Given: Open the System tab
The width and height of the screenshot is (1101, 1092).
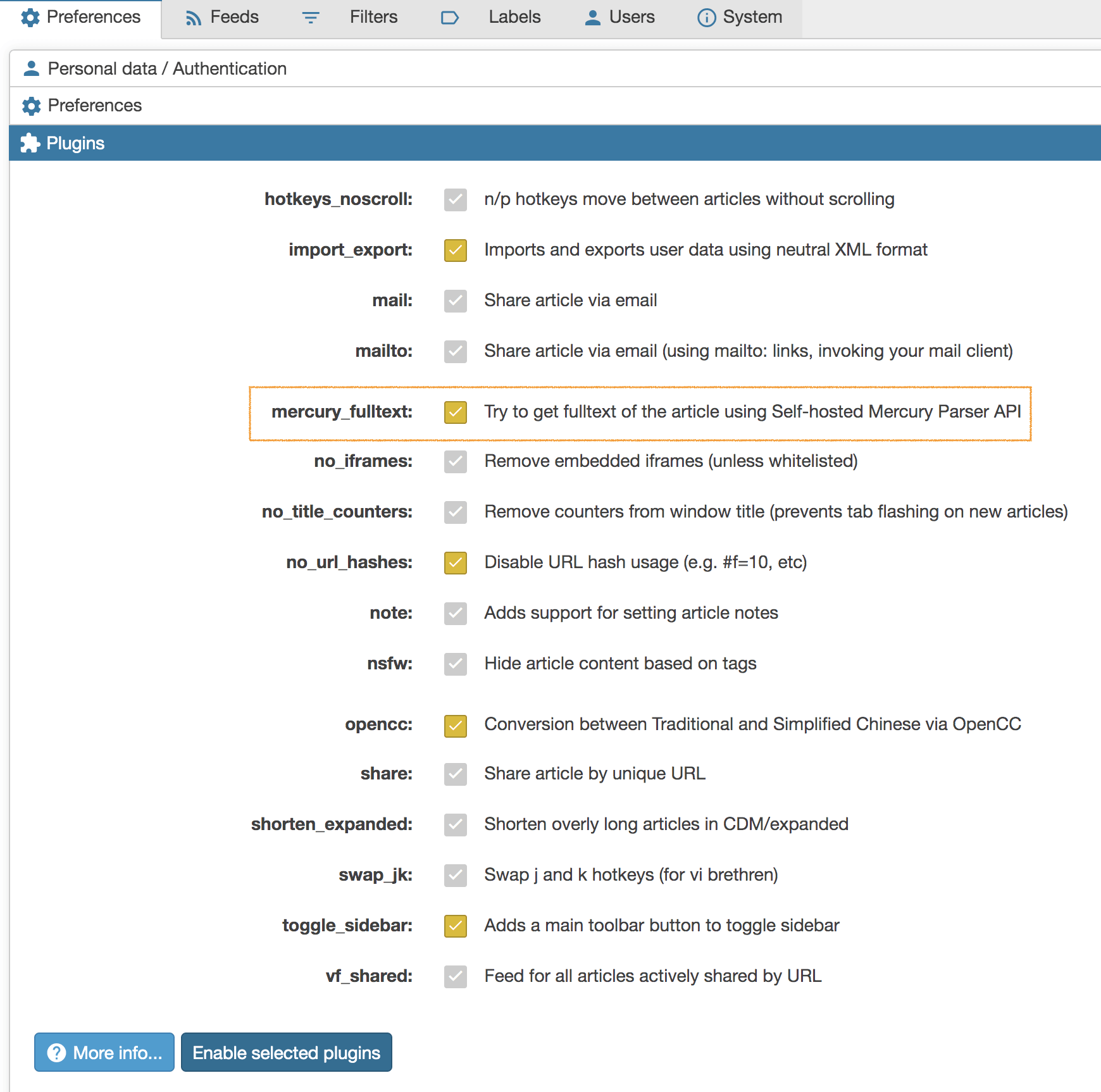Looking at the screenshot, I should point(740,18).
